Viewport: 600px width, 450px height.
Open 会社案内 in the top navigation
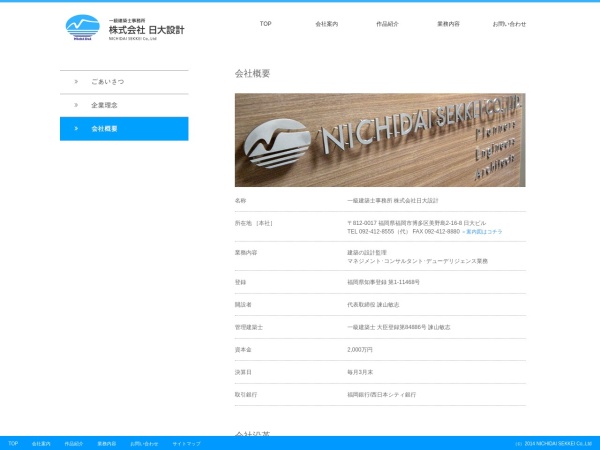click(x=326, y=24)
